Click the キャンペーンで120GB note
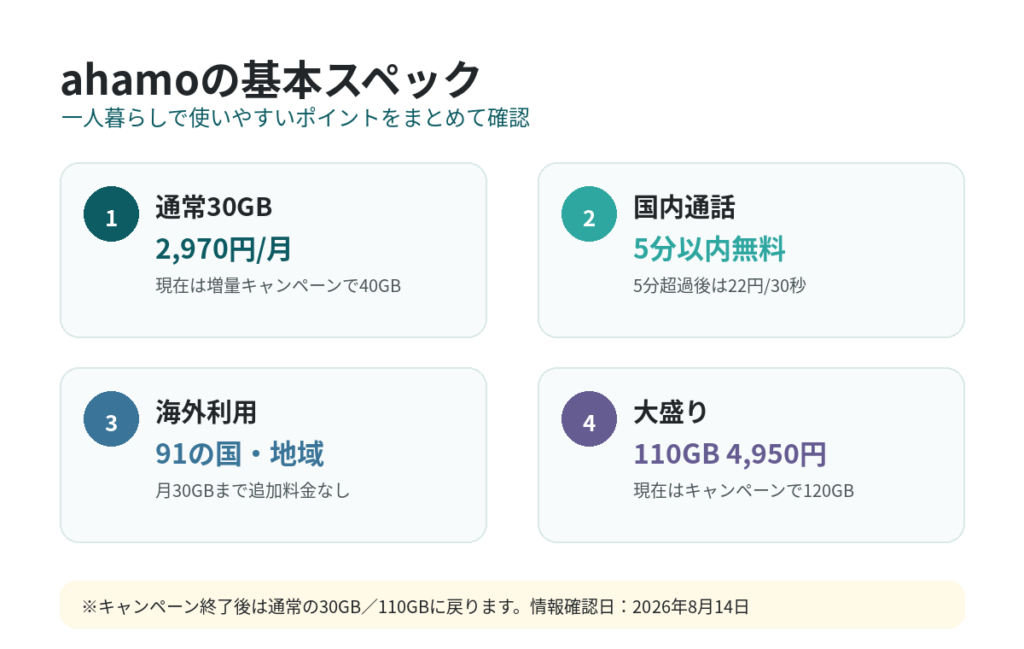 coord(744,491)
